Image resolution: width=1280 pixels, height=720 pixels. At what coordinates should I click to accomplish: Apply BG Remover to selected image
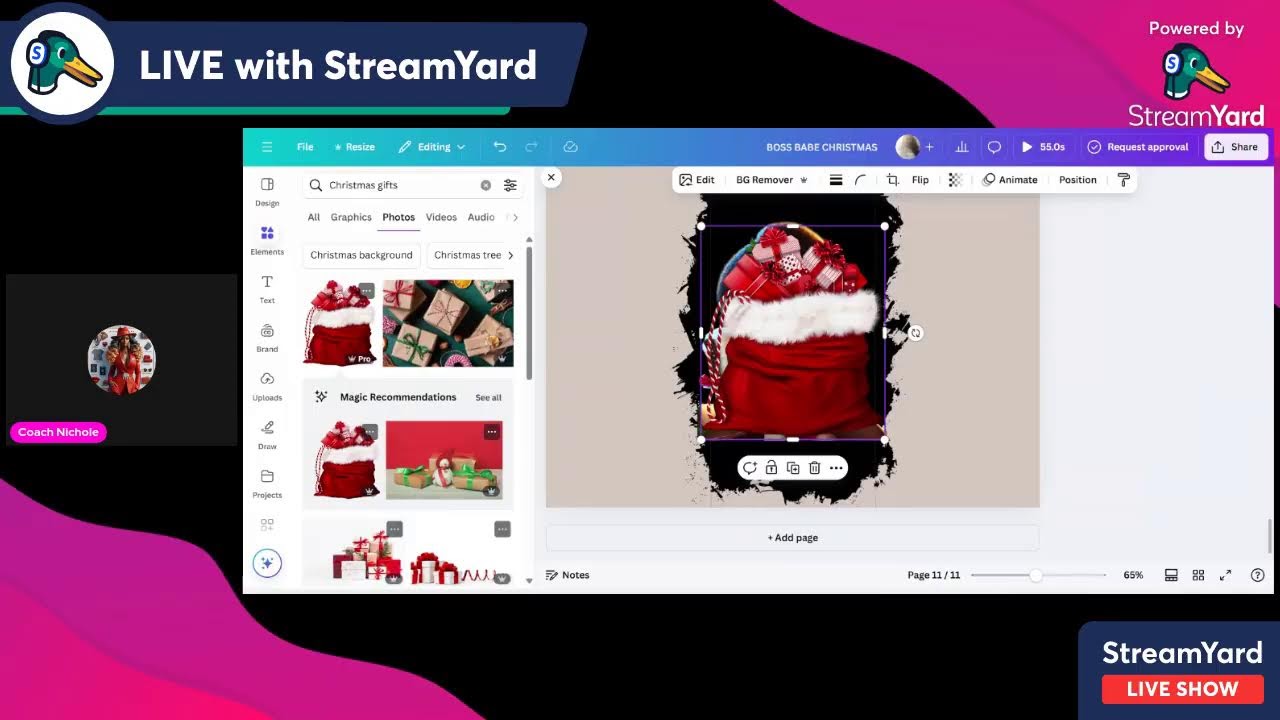tap(771, 180)
